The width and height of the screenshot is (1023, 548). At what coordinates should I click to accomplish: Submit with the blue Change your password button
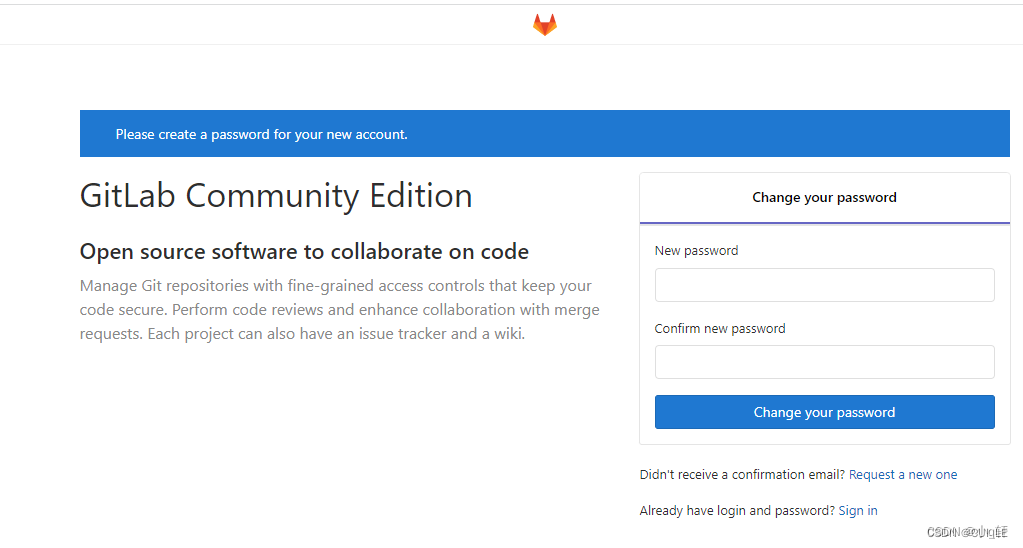click(x=825, y=412)
